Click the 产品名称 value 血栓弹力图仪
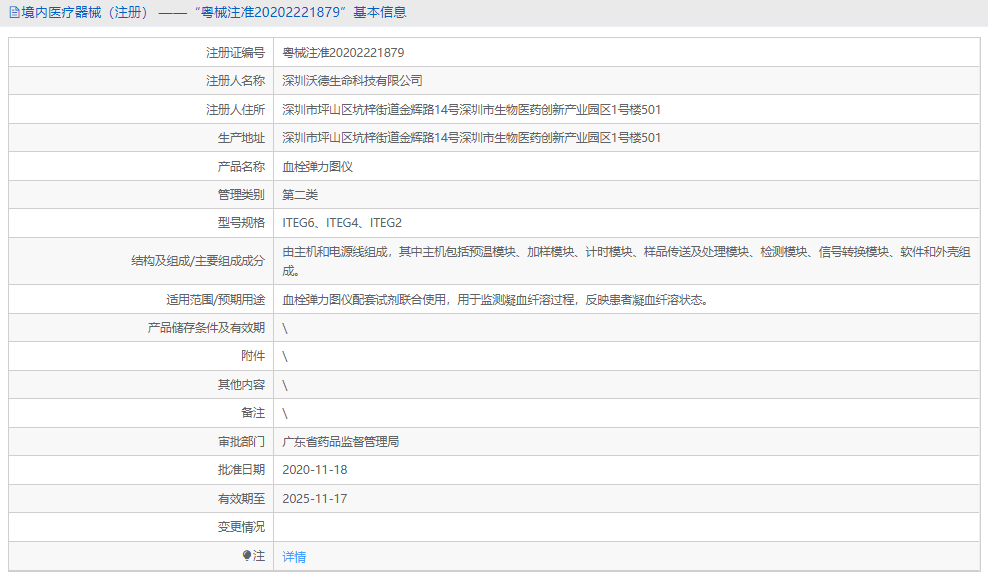 click(314, 166)
